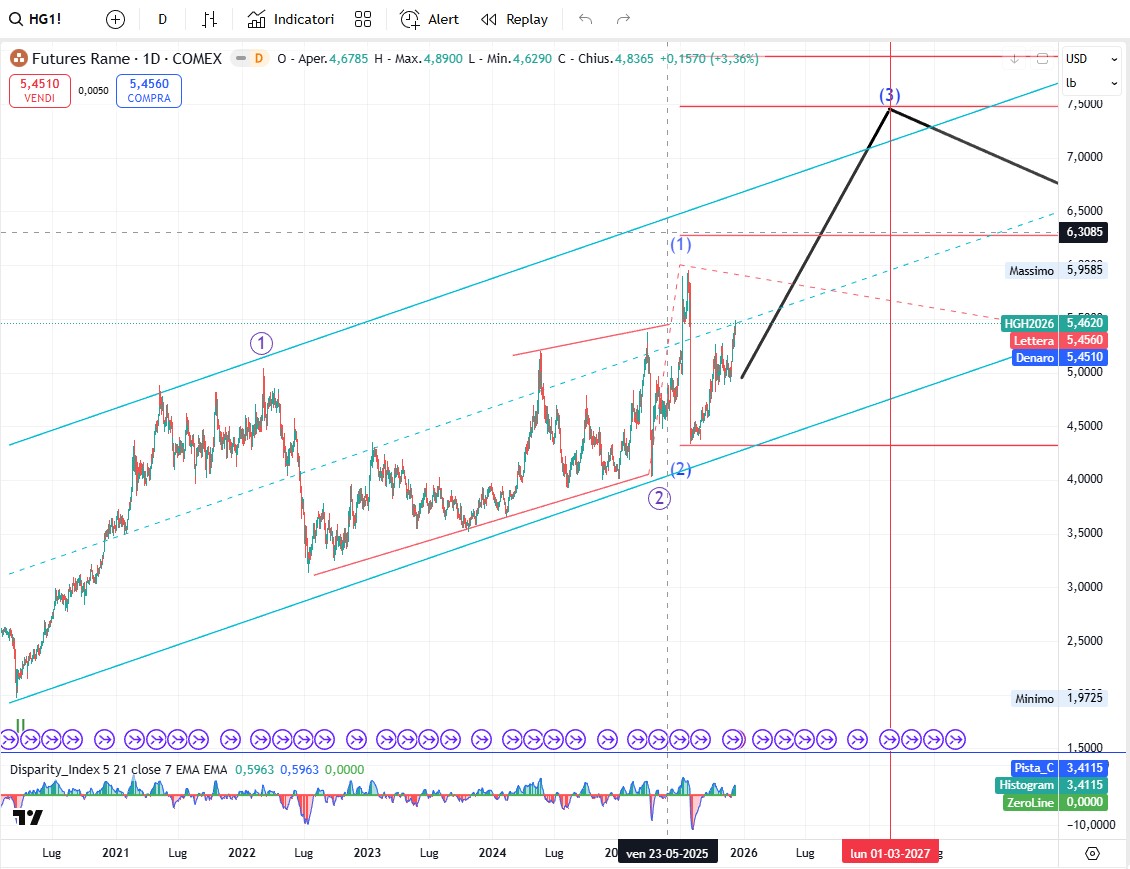Open the four-squares layout templates menu
The width and height of the screenshot is (1130, 869).
tap(363, 19)
